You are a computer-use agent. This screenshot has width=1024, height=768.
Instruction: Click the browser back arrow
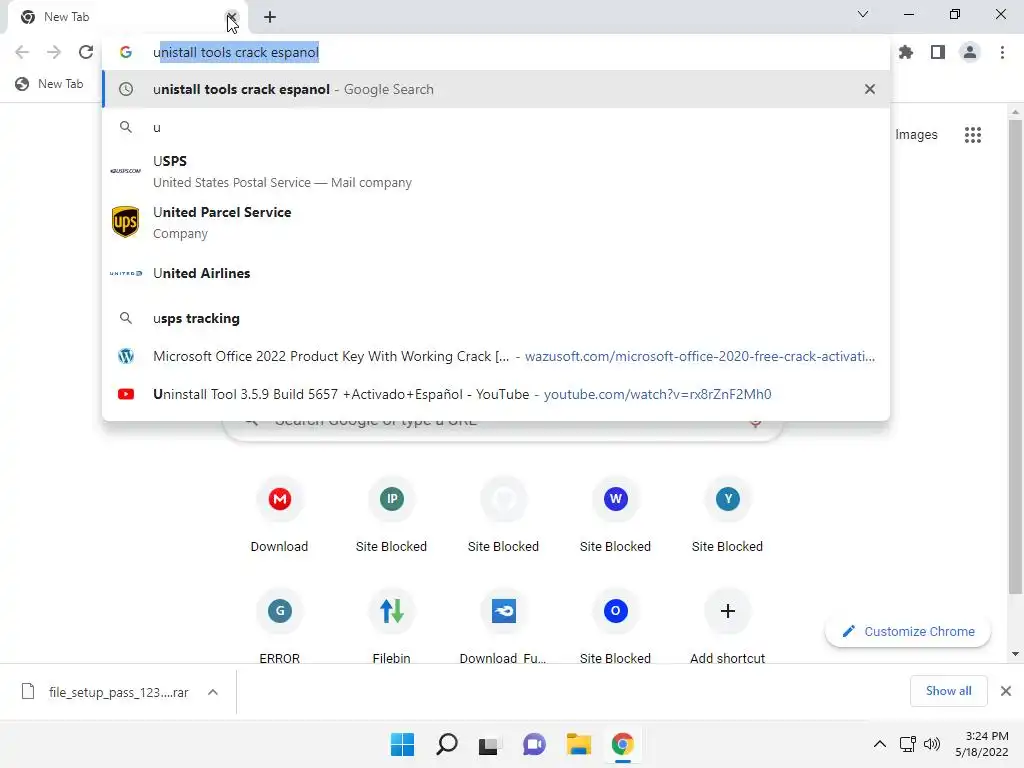click(x=22, y=52)
